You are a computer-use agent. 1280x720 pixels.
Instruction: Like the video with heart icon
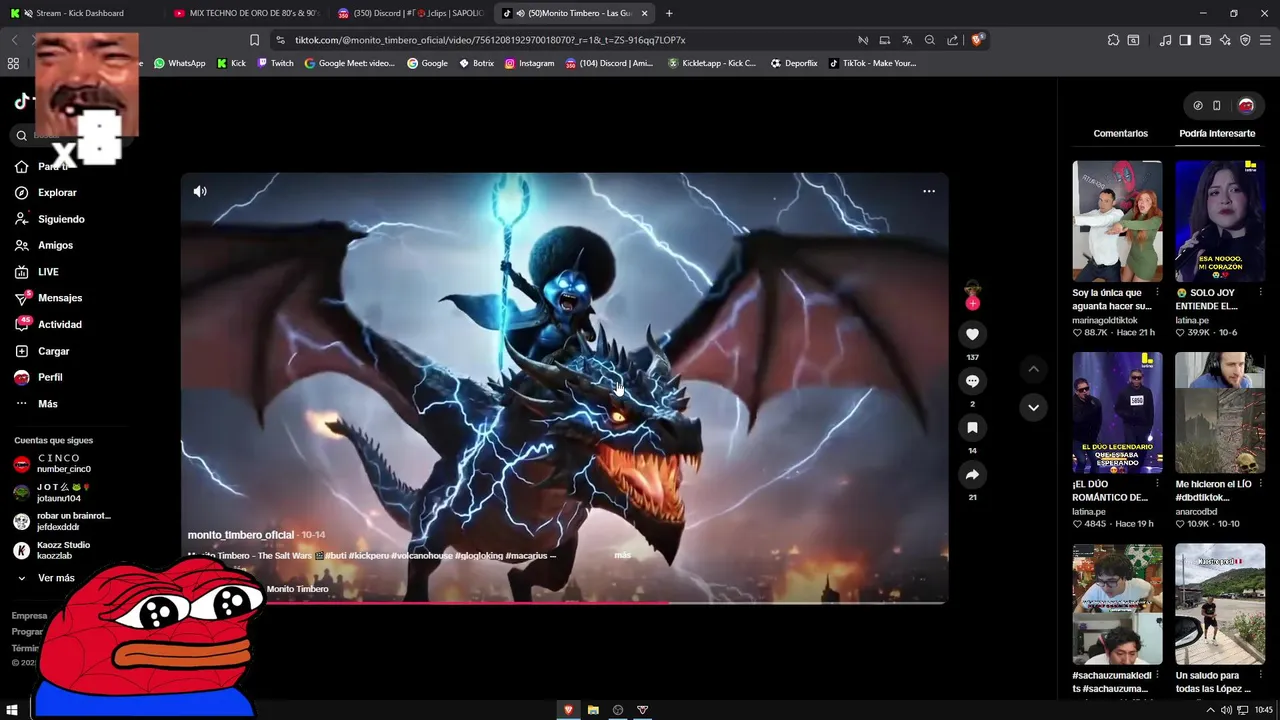click(972, 334)
